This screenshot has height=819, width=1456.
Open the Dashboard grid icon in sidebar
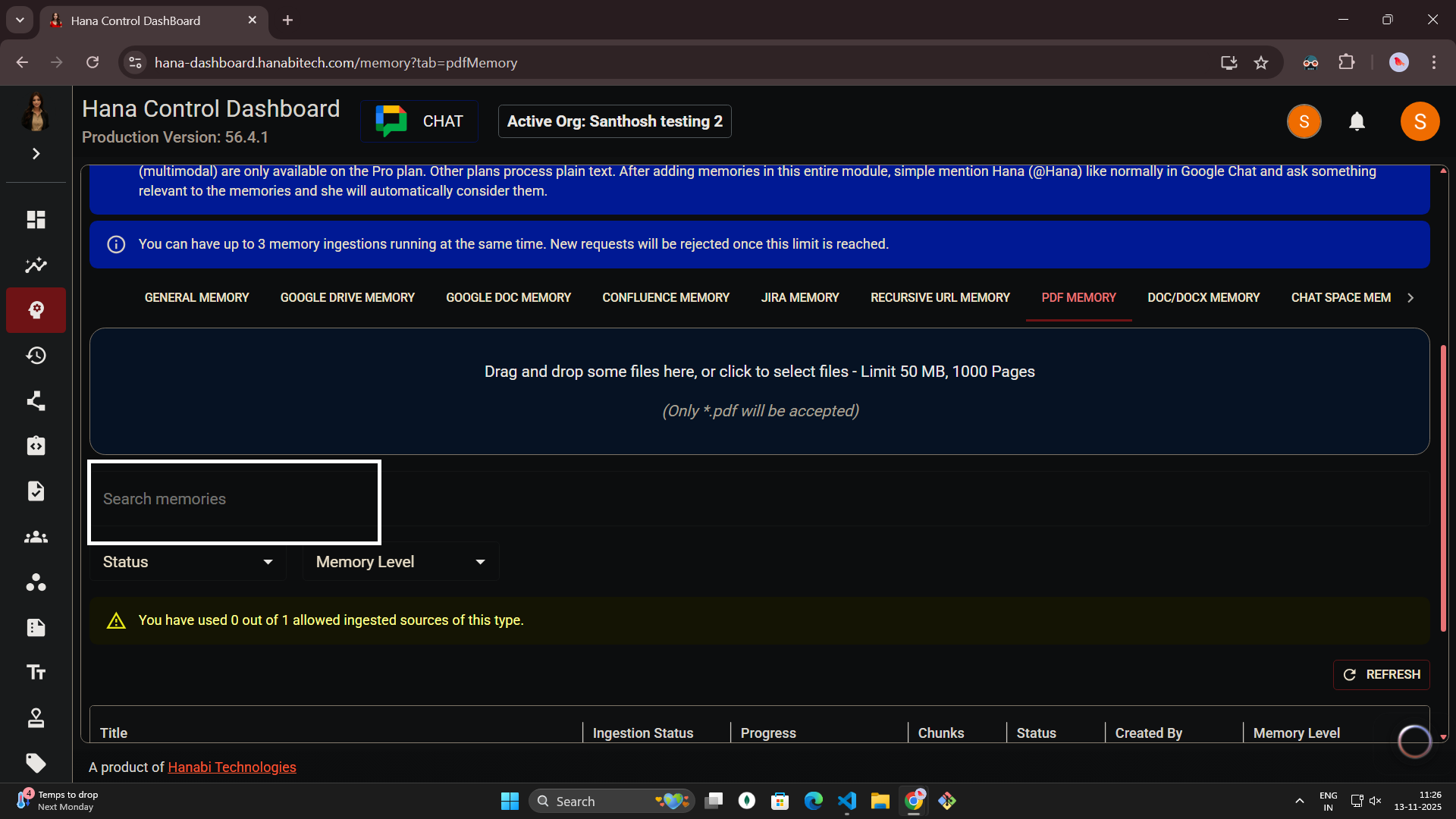(36, 220)
